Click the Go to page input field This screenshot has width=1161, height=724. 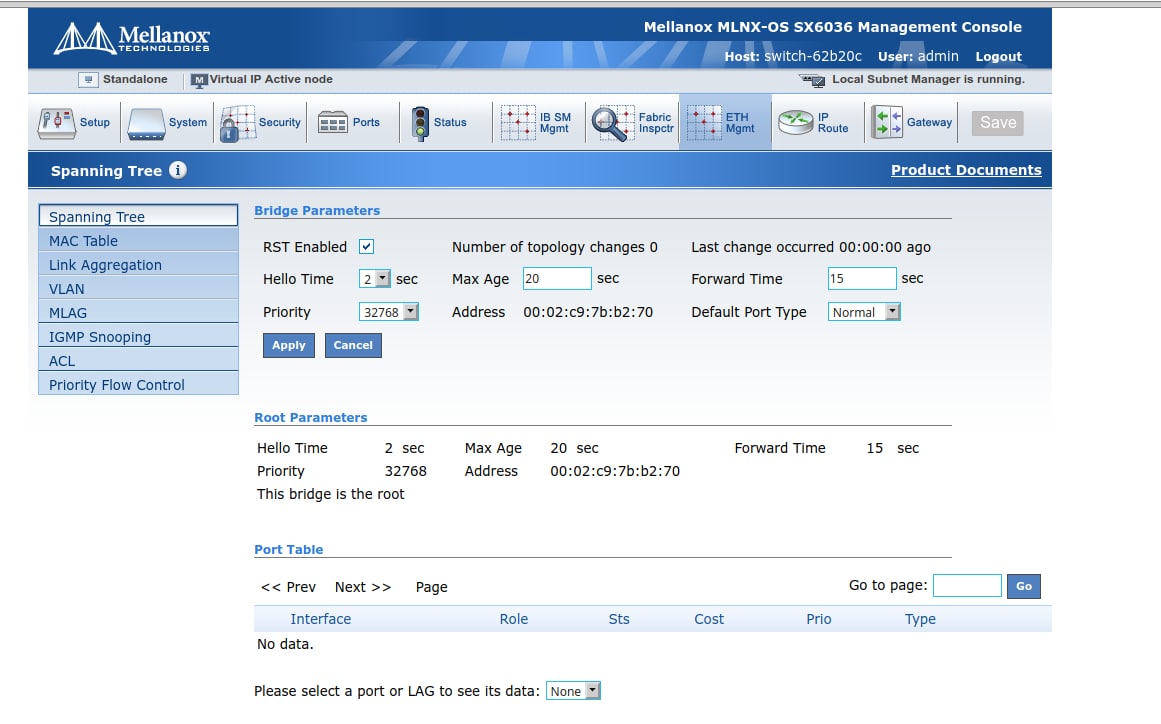967,586
